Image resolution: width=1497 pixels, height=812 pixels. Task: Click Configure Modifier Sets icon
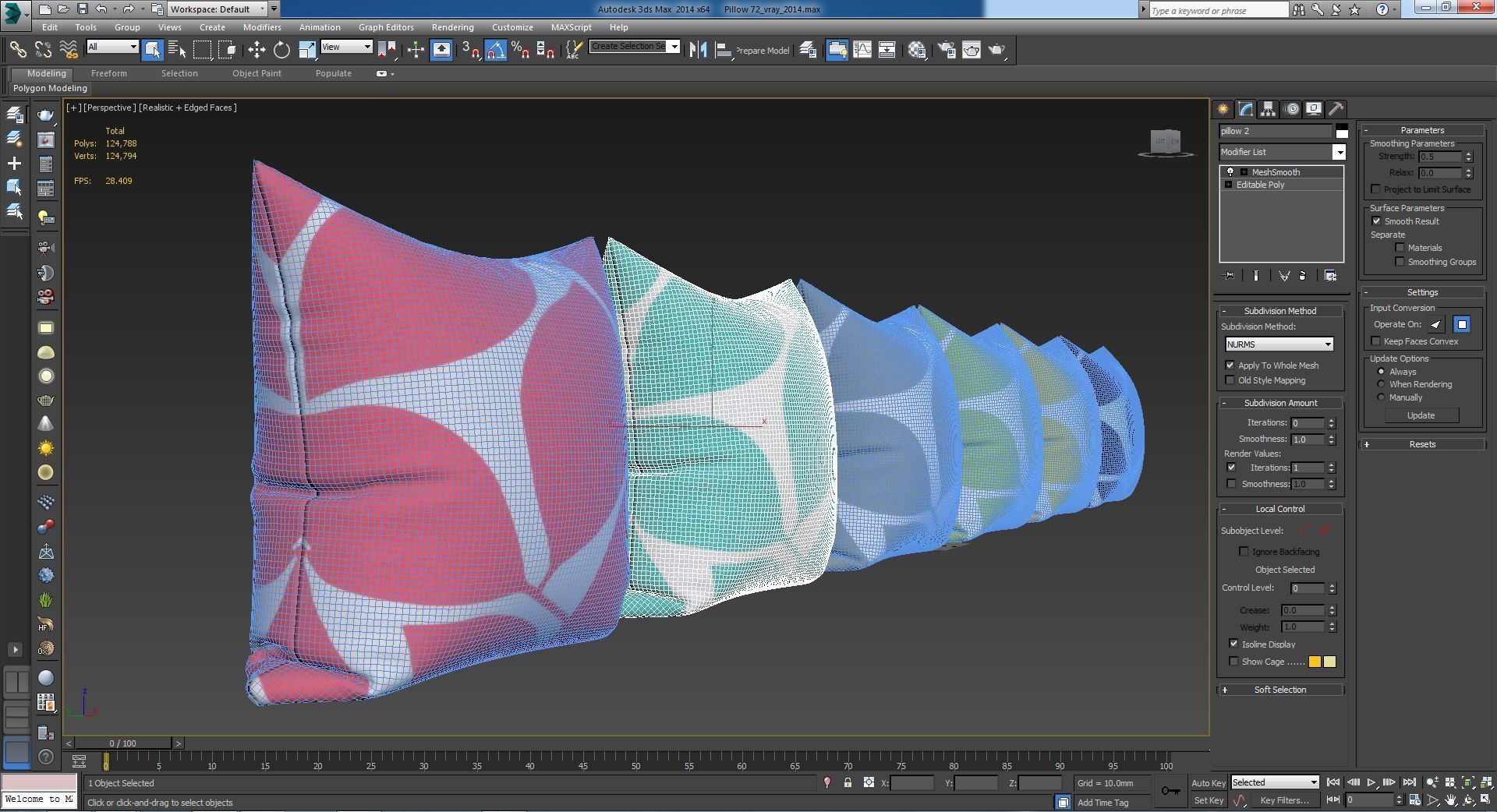1330,276
